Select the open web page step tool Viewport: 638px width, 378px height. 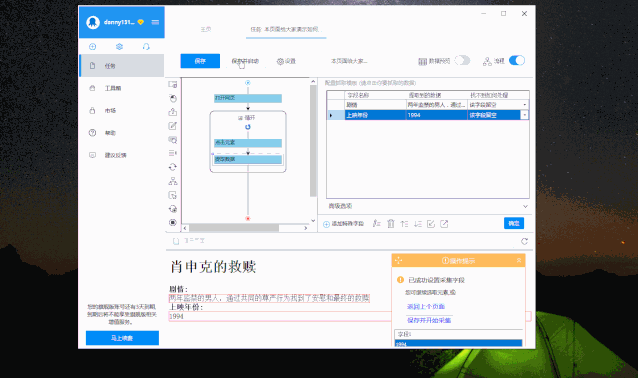pos(173,84)
